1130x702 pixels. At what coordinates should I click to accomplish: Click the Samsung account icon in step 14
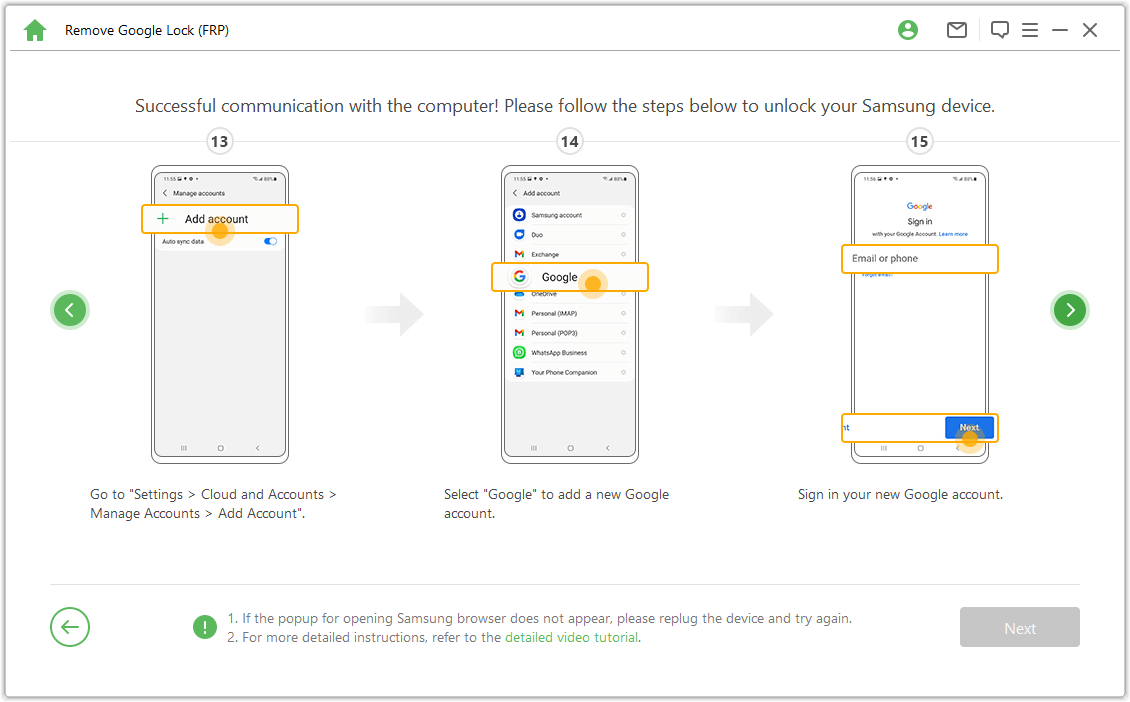519,215
